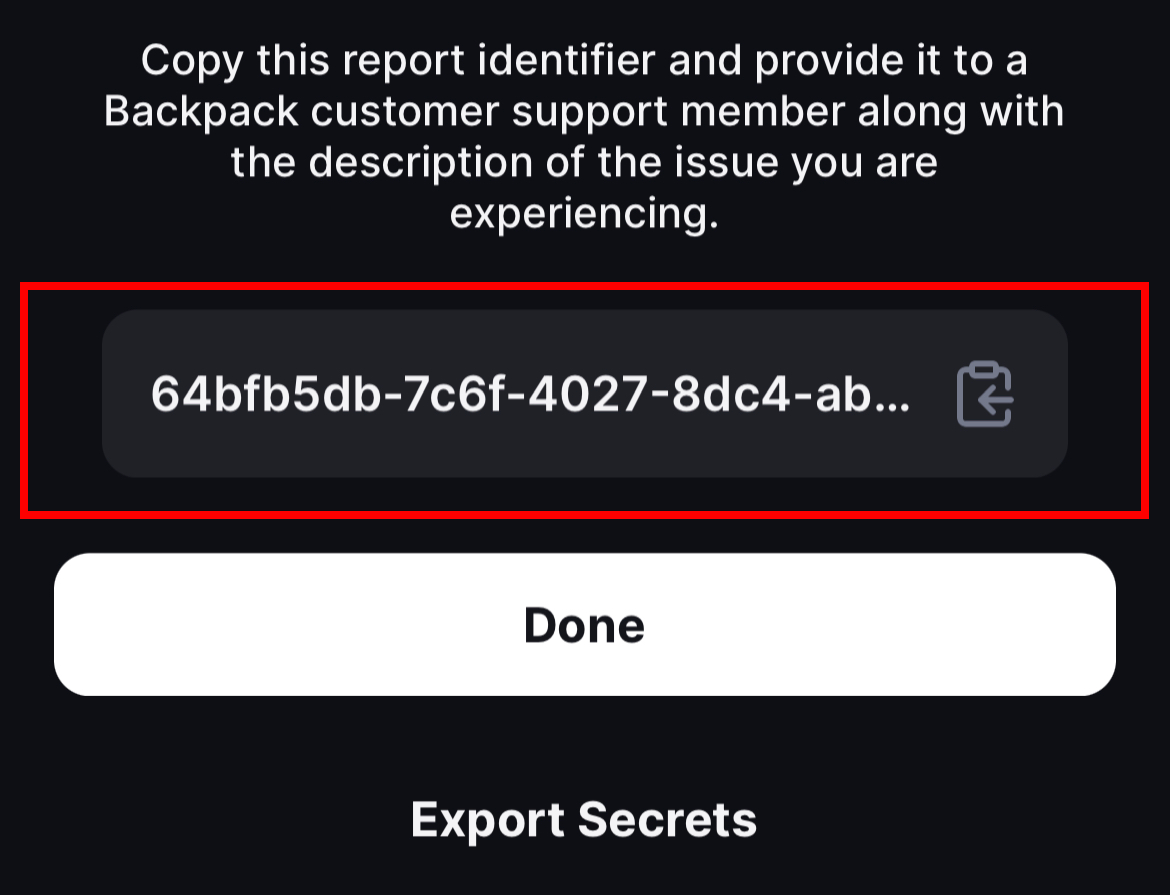Open the Export Secrets link
This screenshot has height=895, width=1170.
tap(584, 820)
